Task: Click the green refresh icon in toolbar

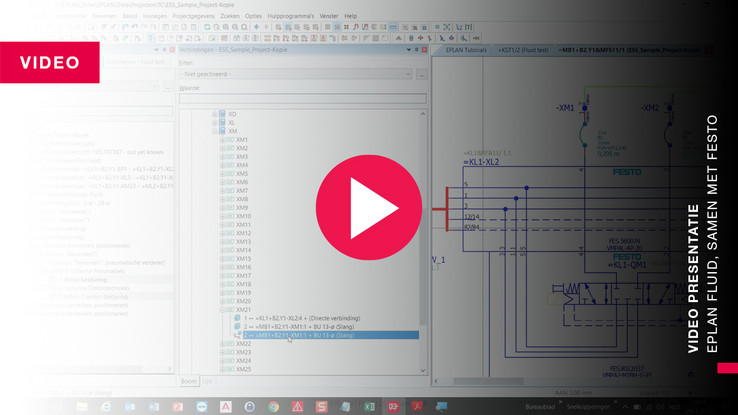Action: (x=207, y=27)
